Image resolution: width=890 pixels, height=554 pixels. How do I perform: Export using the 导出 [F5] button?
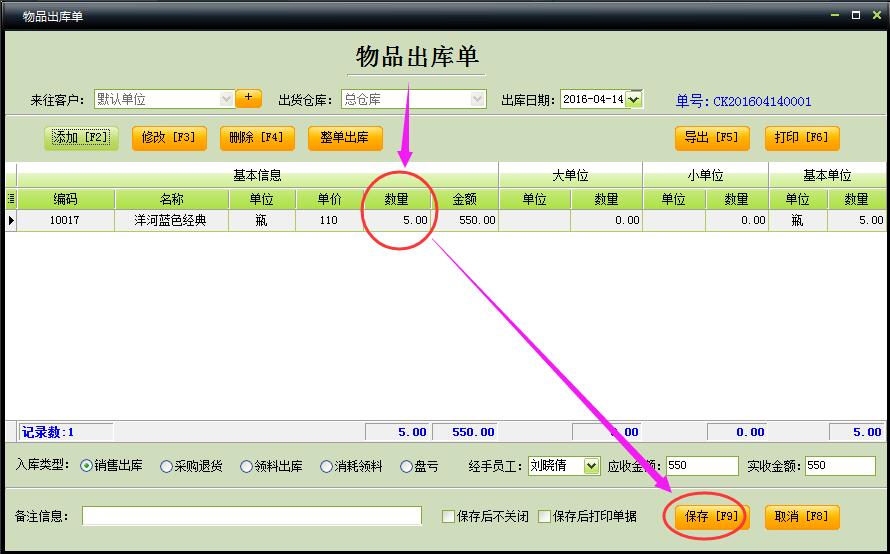pos(711,138)
